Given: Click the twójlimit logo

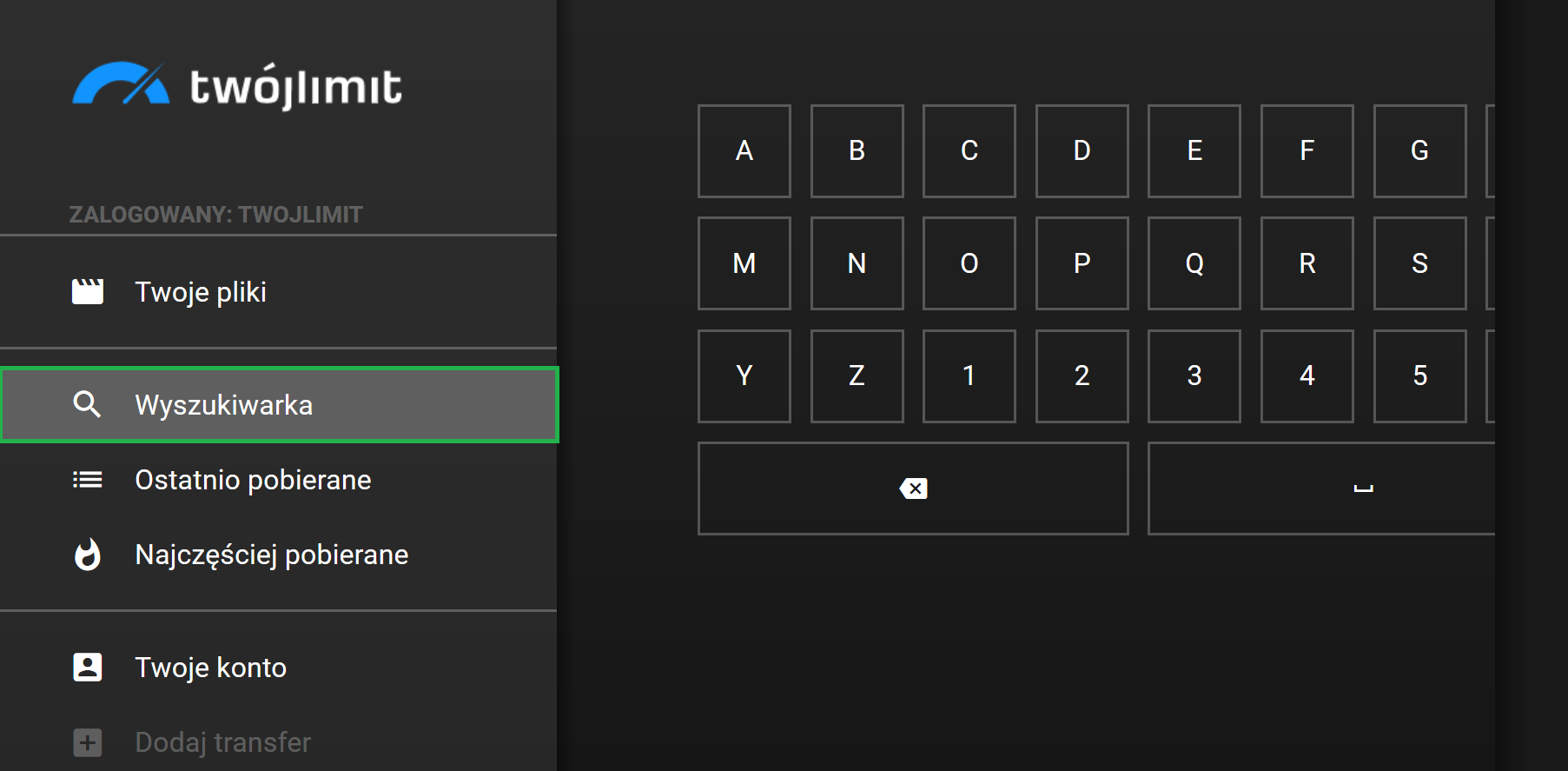Looking at the screenshot, I should click(236, 85).
